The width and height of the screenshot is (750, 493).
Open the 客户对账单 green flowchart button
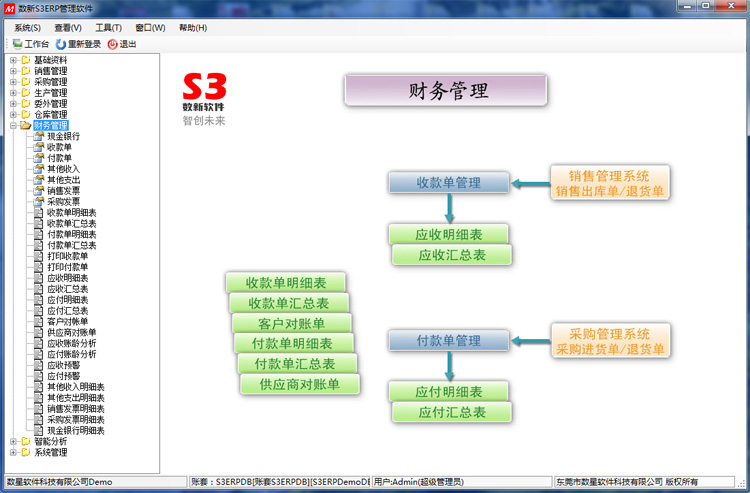pyautogui.click(x=292, y=324)
